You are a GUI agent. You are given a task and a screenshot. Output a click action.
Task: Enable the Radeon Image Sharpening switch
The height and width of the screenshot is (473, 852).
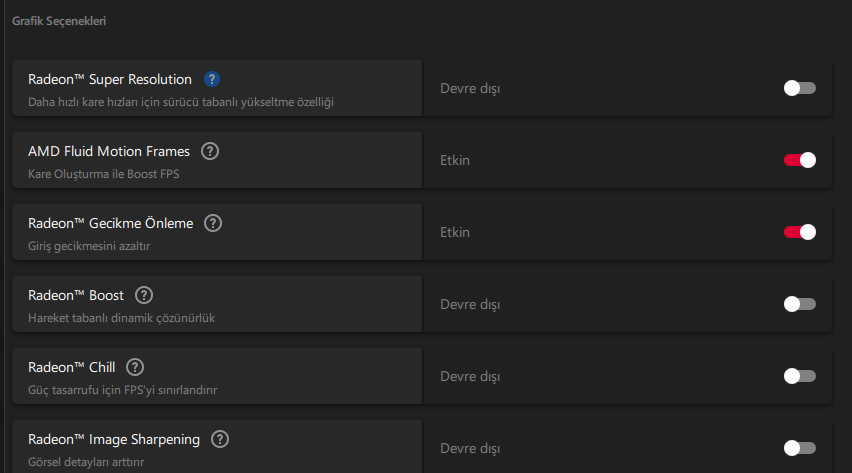(800, 448)
